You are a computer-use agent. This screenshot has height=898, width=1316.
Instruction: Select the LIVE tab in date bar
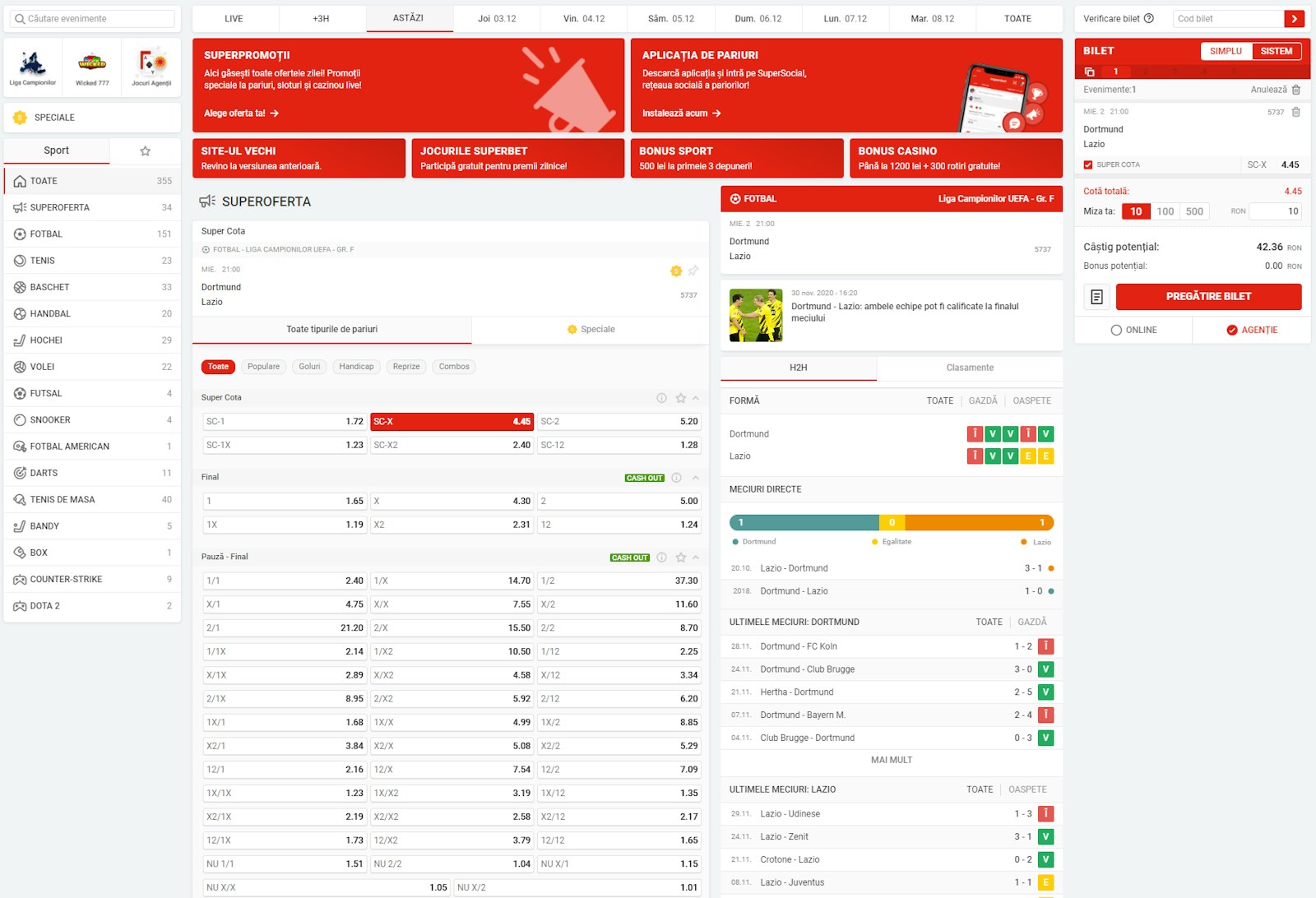point(234,18)
